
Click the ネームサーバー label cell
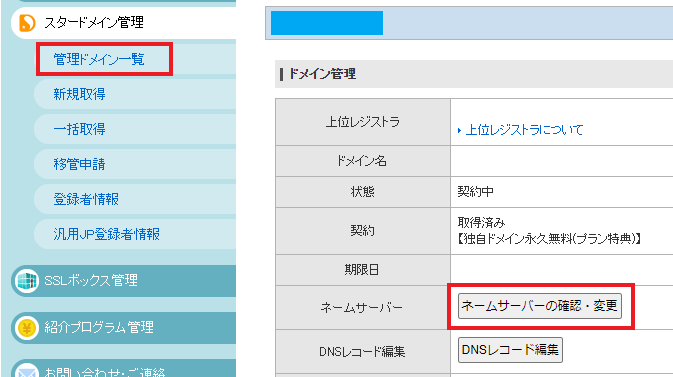pyautogui.click(x=363, y=307)
